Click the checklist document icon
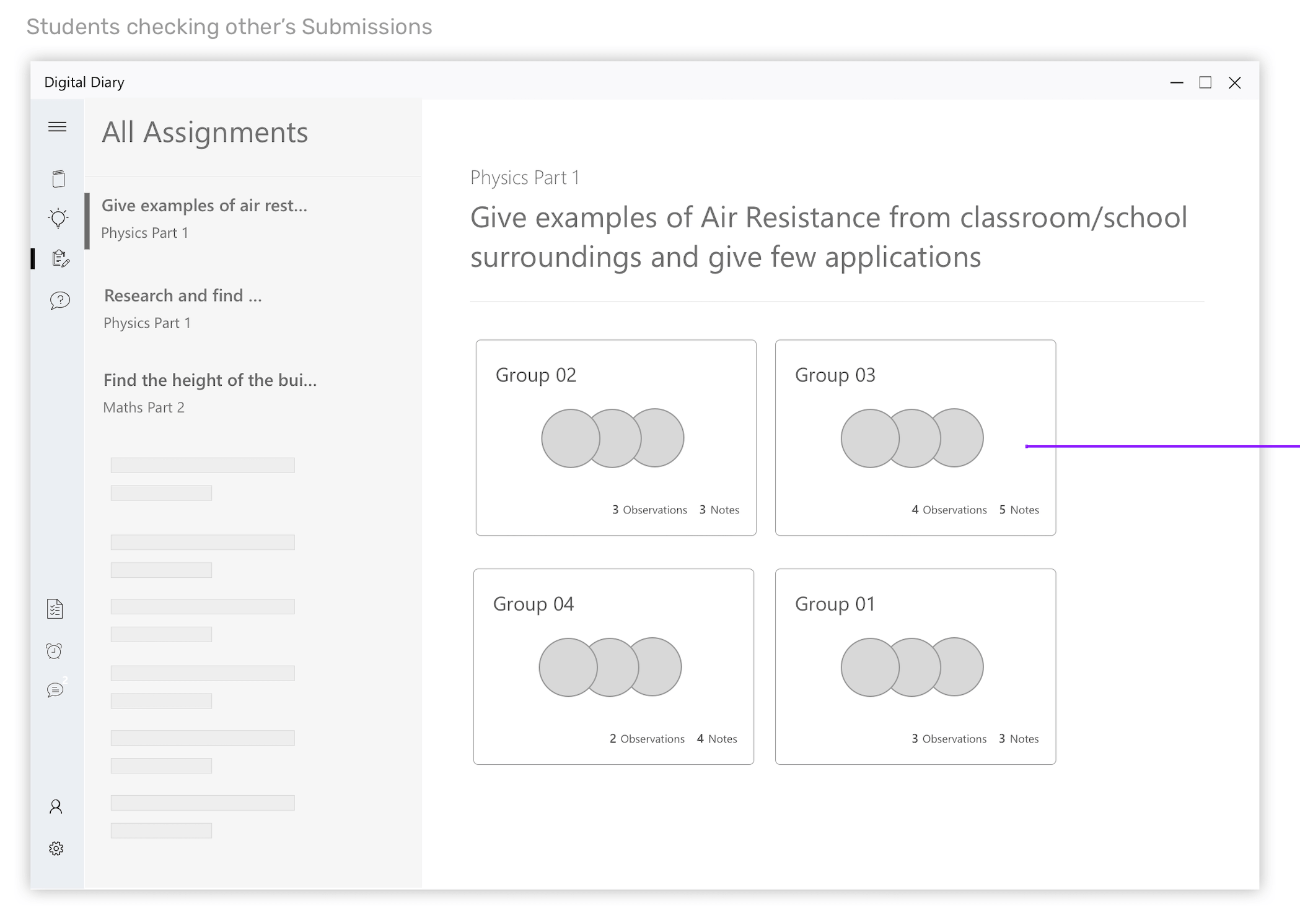The width and height of the screenshot is (1300, 924). [x=55, y=609]
